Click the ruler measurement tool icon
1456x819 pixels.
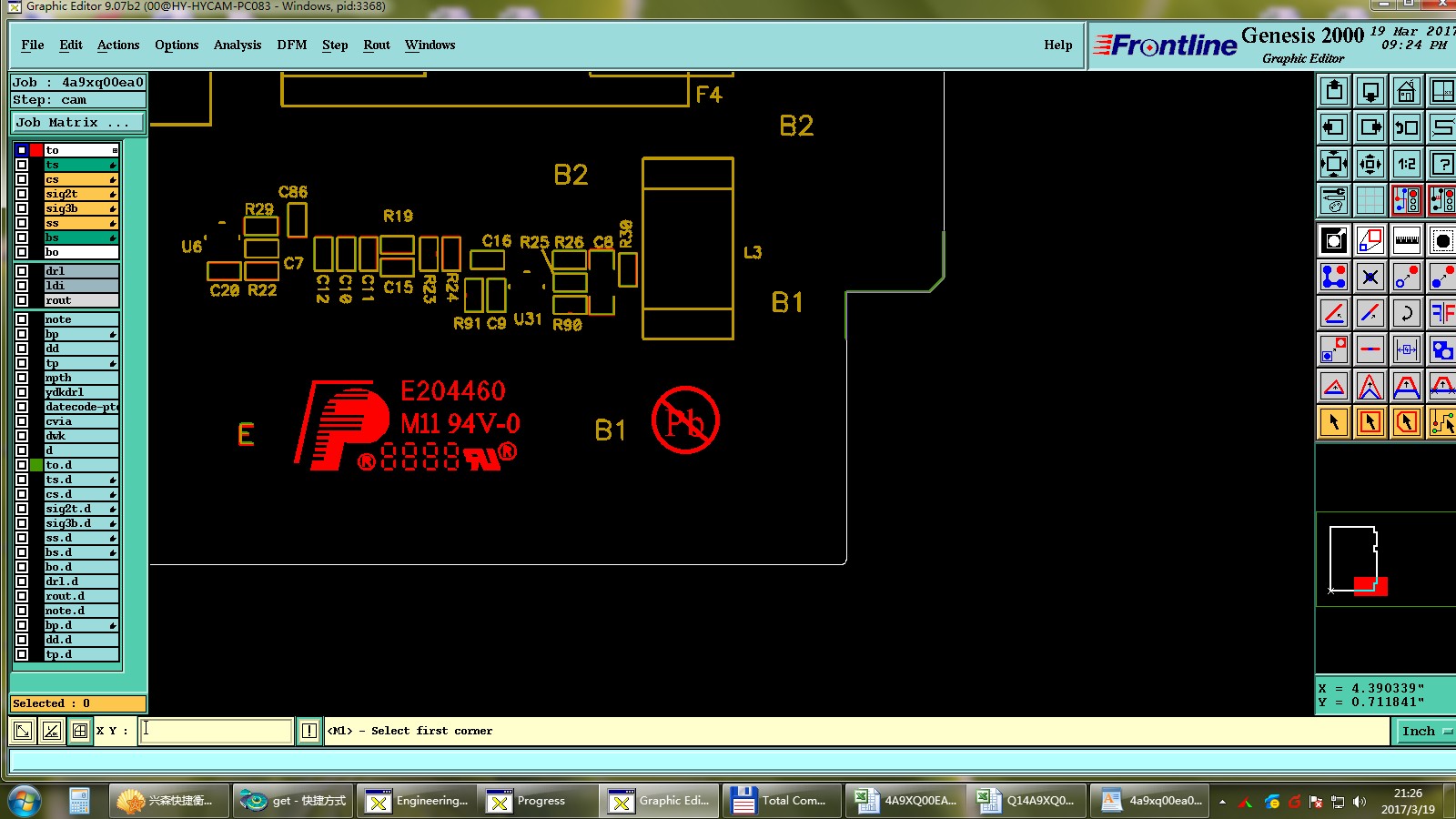(x=1407, y=241)
